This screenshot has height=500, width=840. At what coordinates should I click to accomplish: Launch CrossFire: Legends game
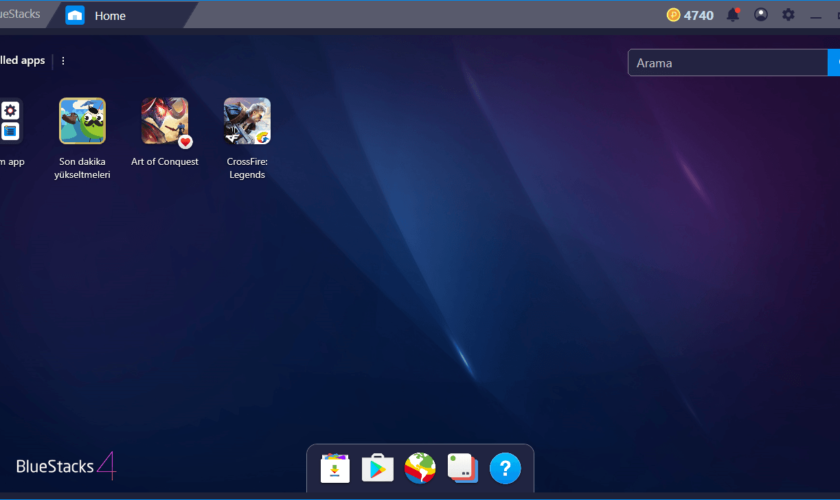pyautogui.click(x=247, y=121)
